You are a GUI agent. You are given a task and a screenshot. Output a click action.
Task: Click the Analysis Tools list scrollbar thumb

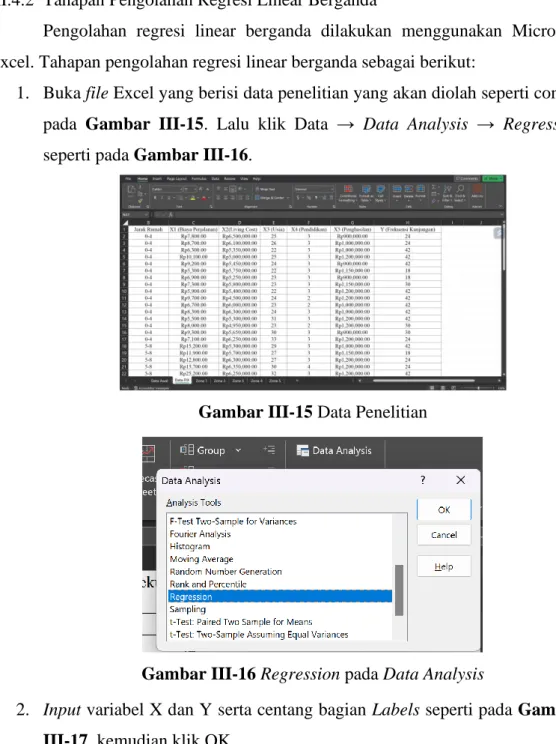click(399, 590)
